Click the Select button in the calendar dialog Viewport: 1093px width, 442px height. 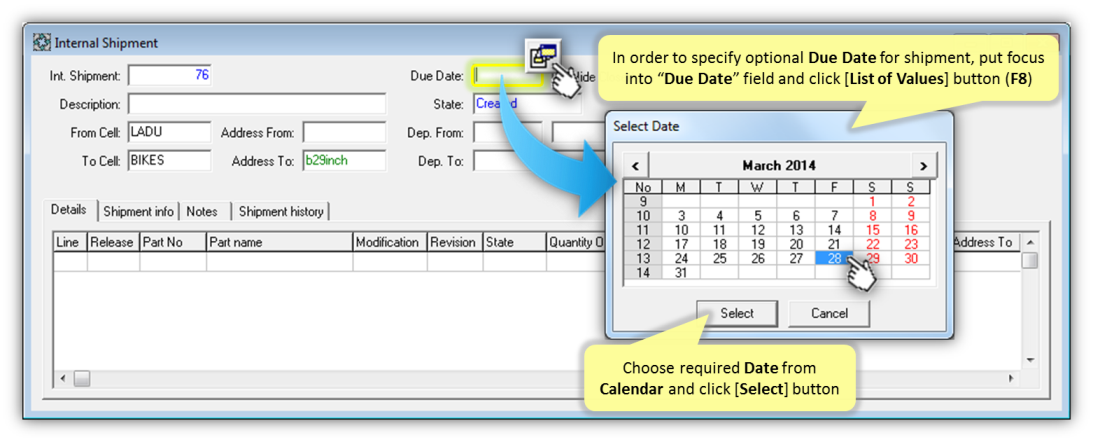point(737,314)
